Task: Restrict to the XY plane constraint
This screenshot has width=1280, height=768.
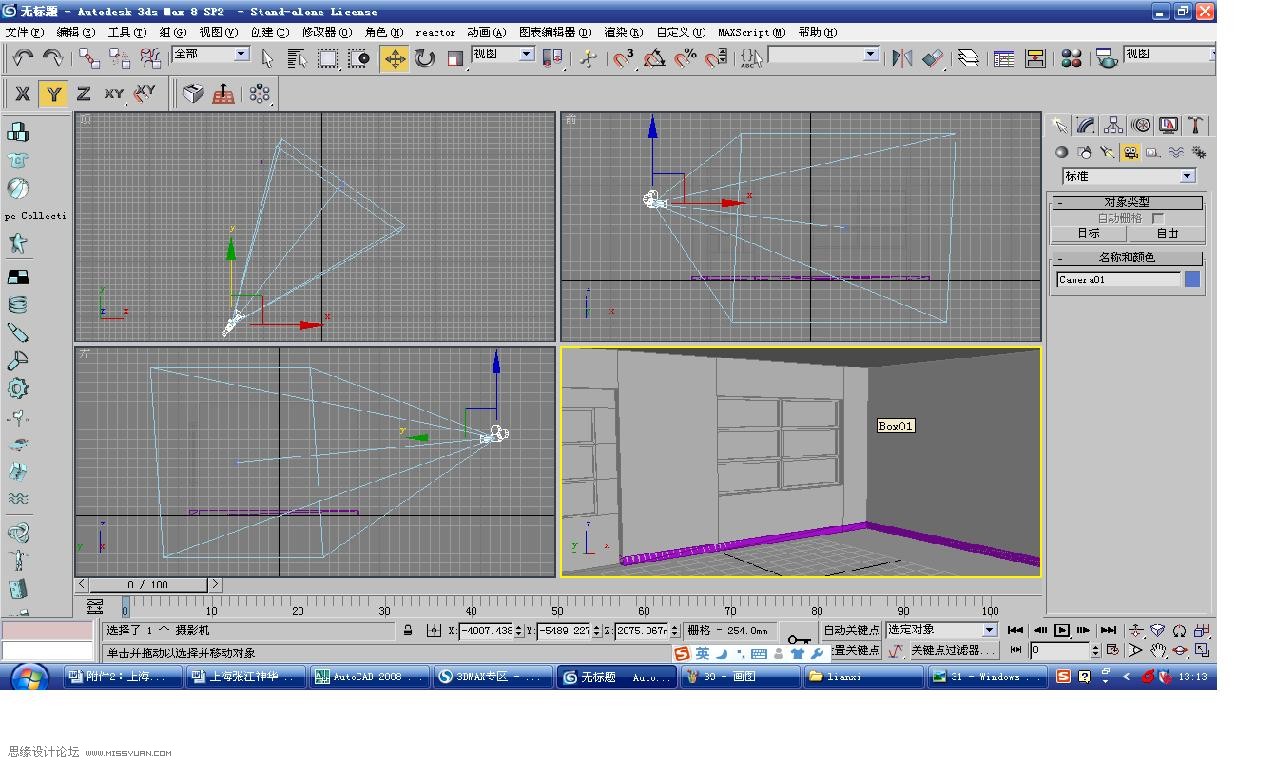Action: (114, 94)
